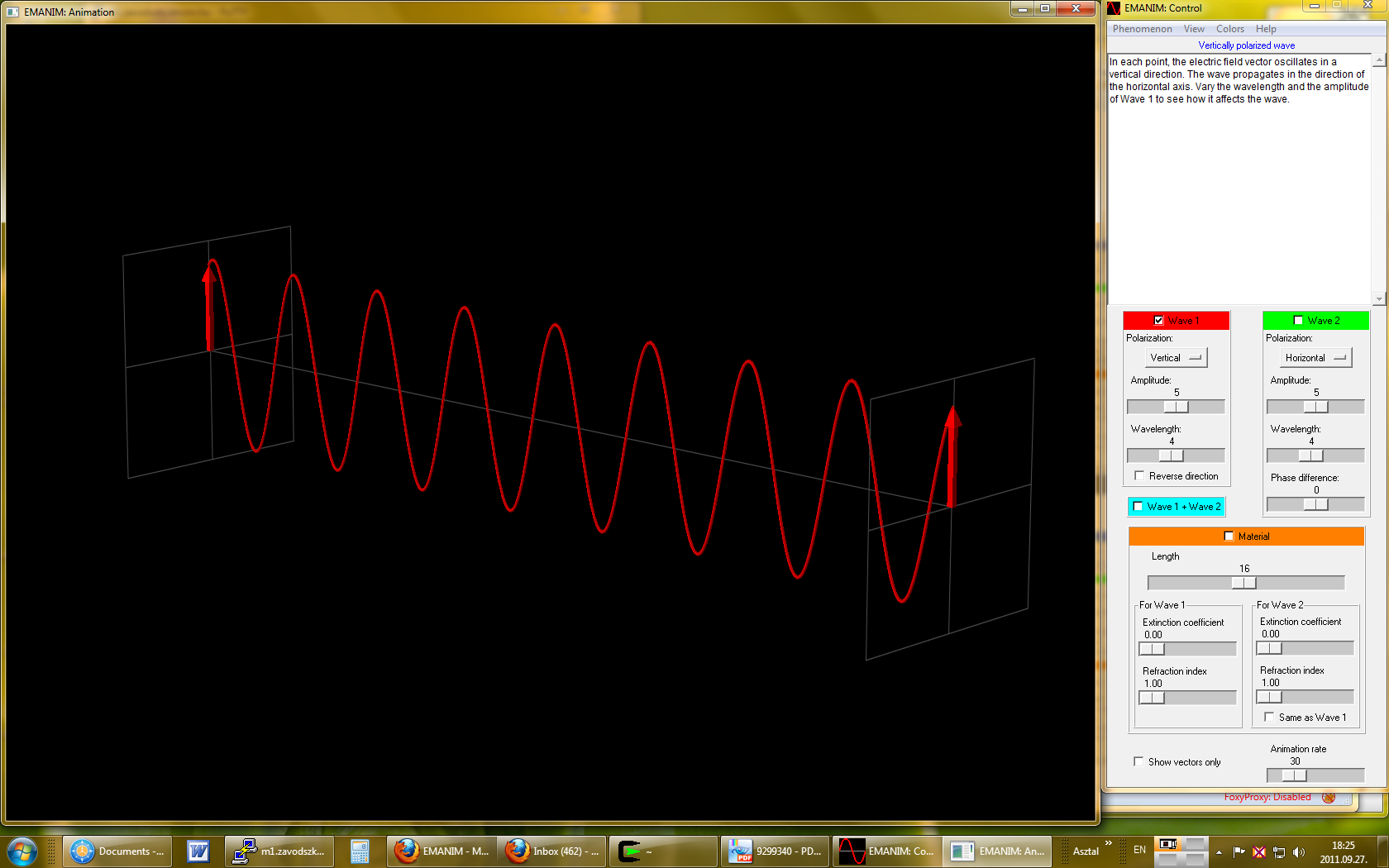The height and width of the screenshot is (868, 1389).
Task: Expand the hidden taskbar toolbar chevron
Action: click(1109, 843)
